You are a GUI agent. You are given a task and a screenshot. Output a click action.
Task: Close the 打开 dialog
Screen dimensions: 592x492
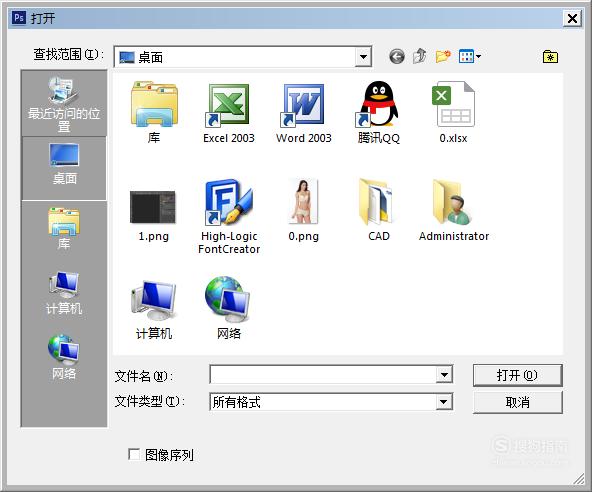tap(572, 18)
